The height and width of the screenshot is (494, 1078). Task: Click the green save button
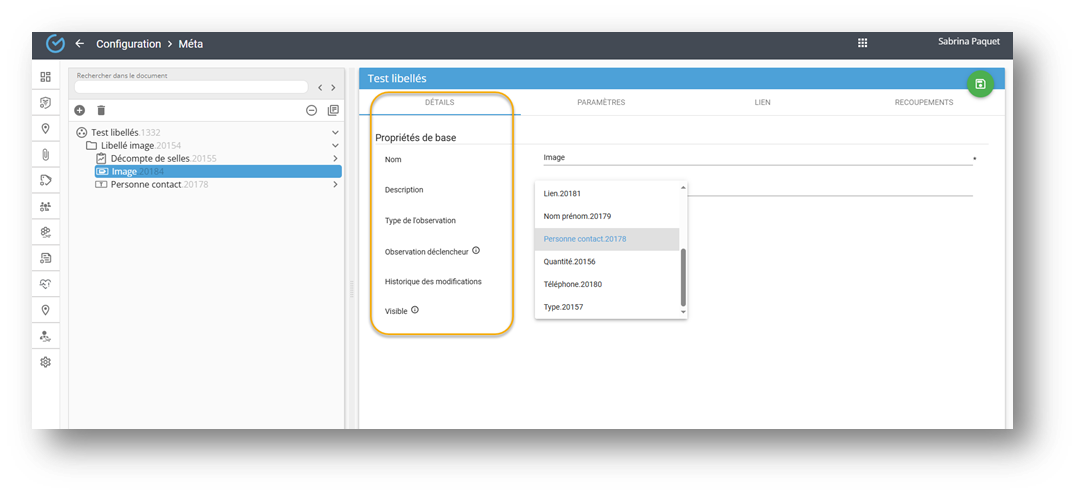(x=979, y=84)
